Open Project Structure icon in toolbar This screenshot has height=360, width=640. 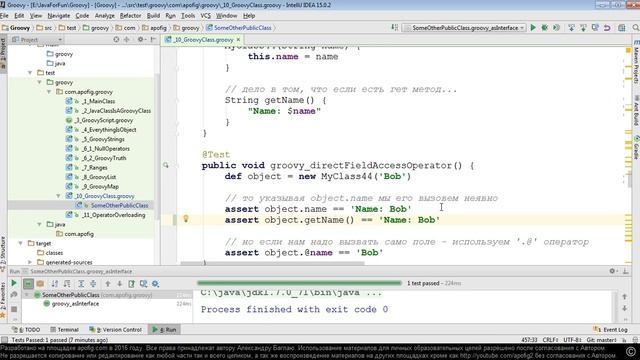click(622, 28)
